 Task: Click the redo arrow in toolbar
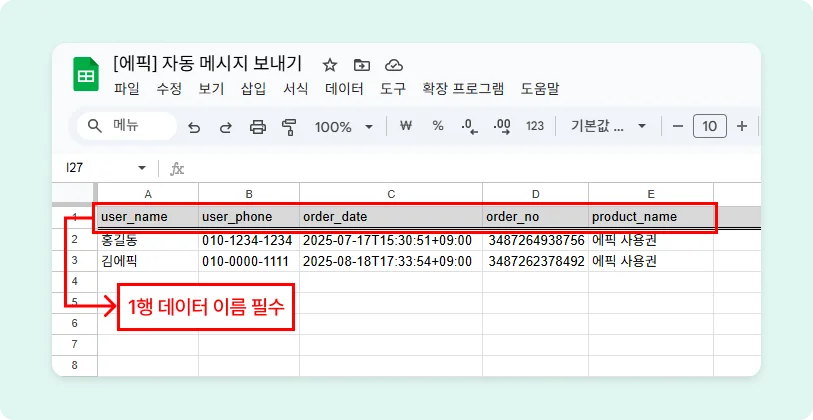226,127
